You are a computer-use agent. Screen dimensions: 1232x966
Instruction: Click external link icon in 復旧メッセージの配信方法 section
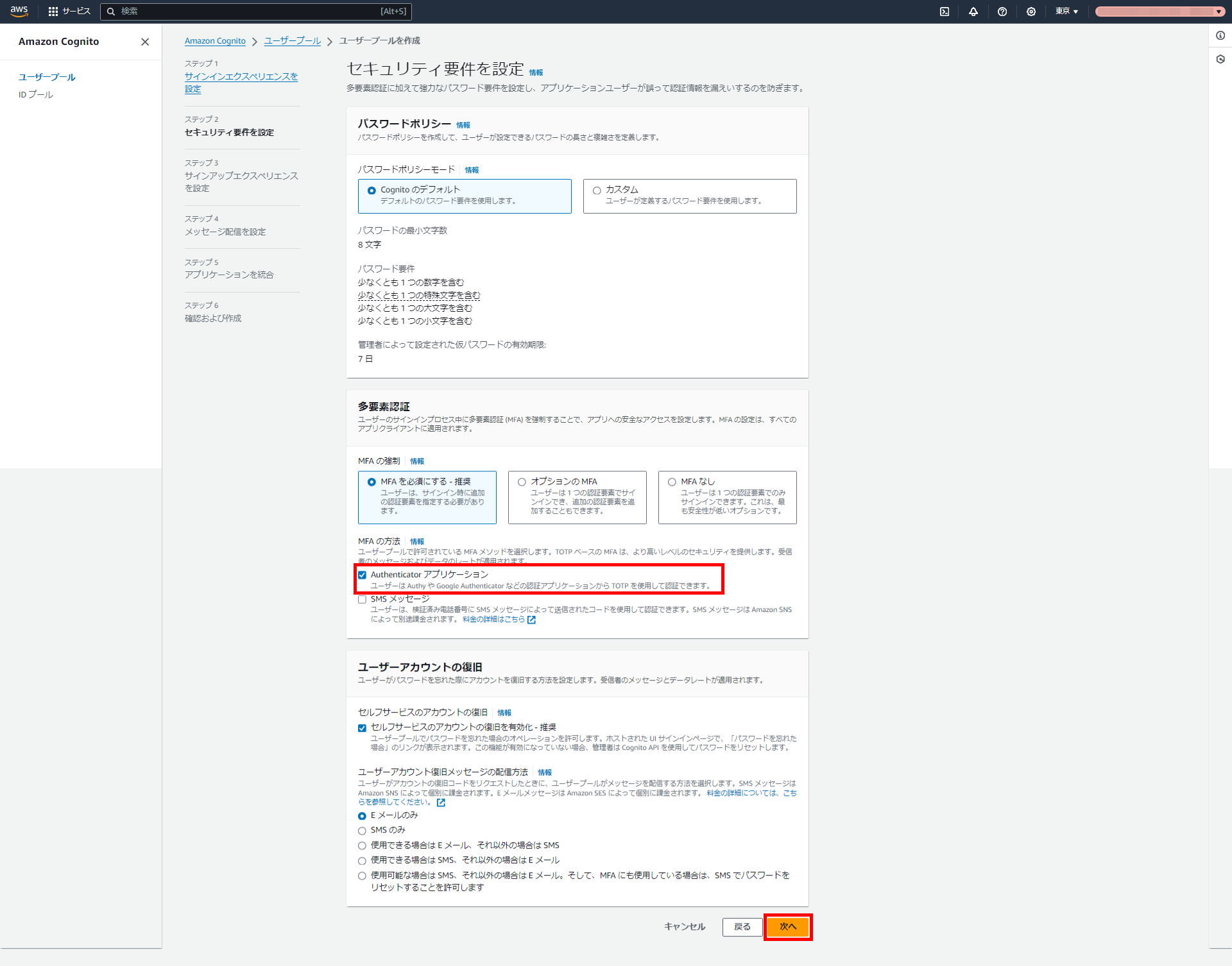point(441,802)
